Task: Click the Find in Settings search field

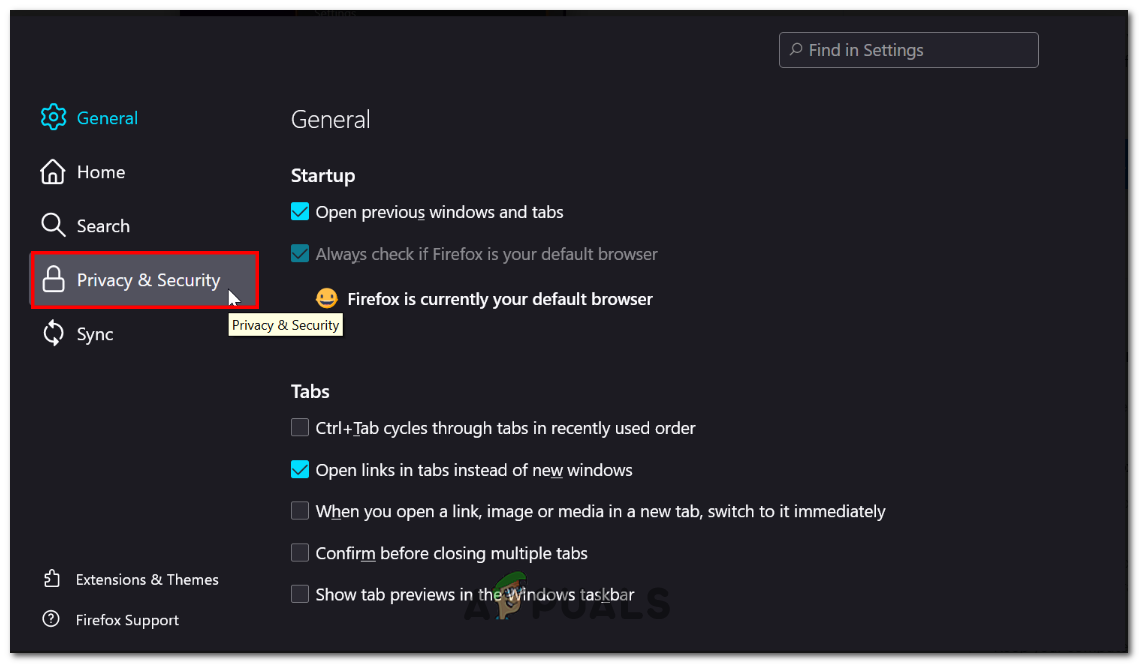Action: [x=907, y=49]
